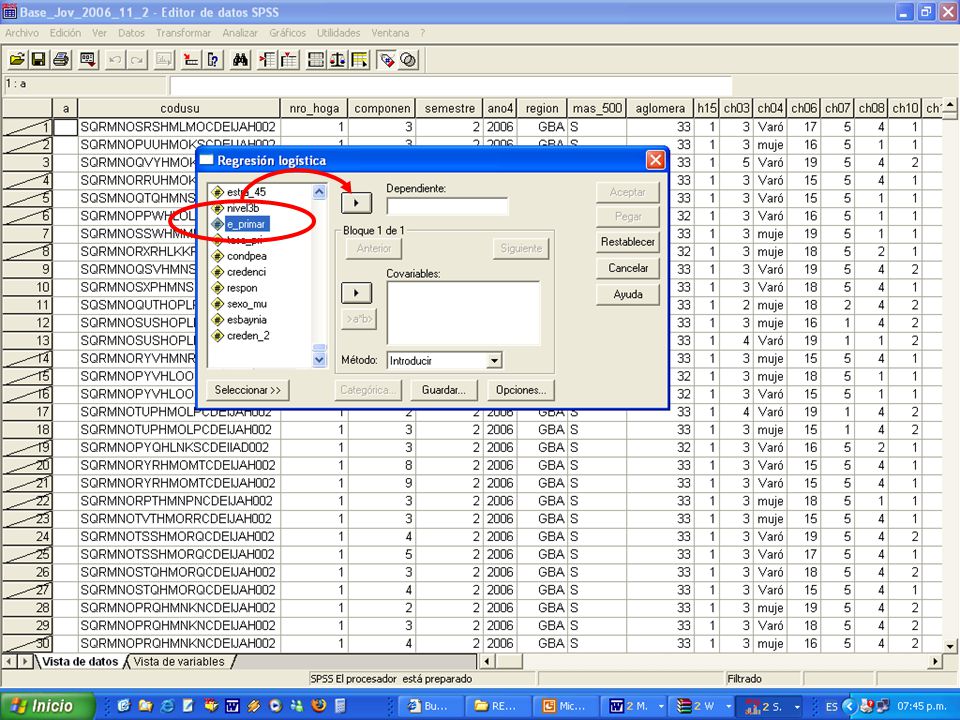Click Firefox icon in quick launch
Image resolution: width=960 pixels, height=720 pixels.
(x=318, y=706)
